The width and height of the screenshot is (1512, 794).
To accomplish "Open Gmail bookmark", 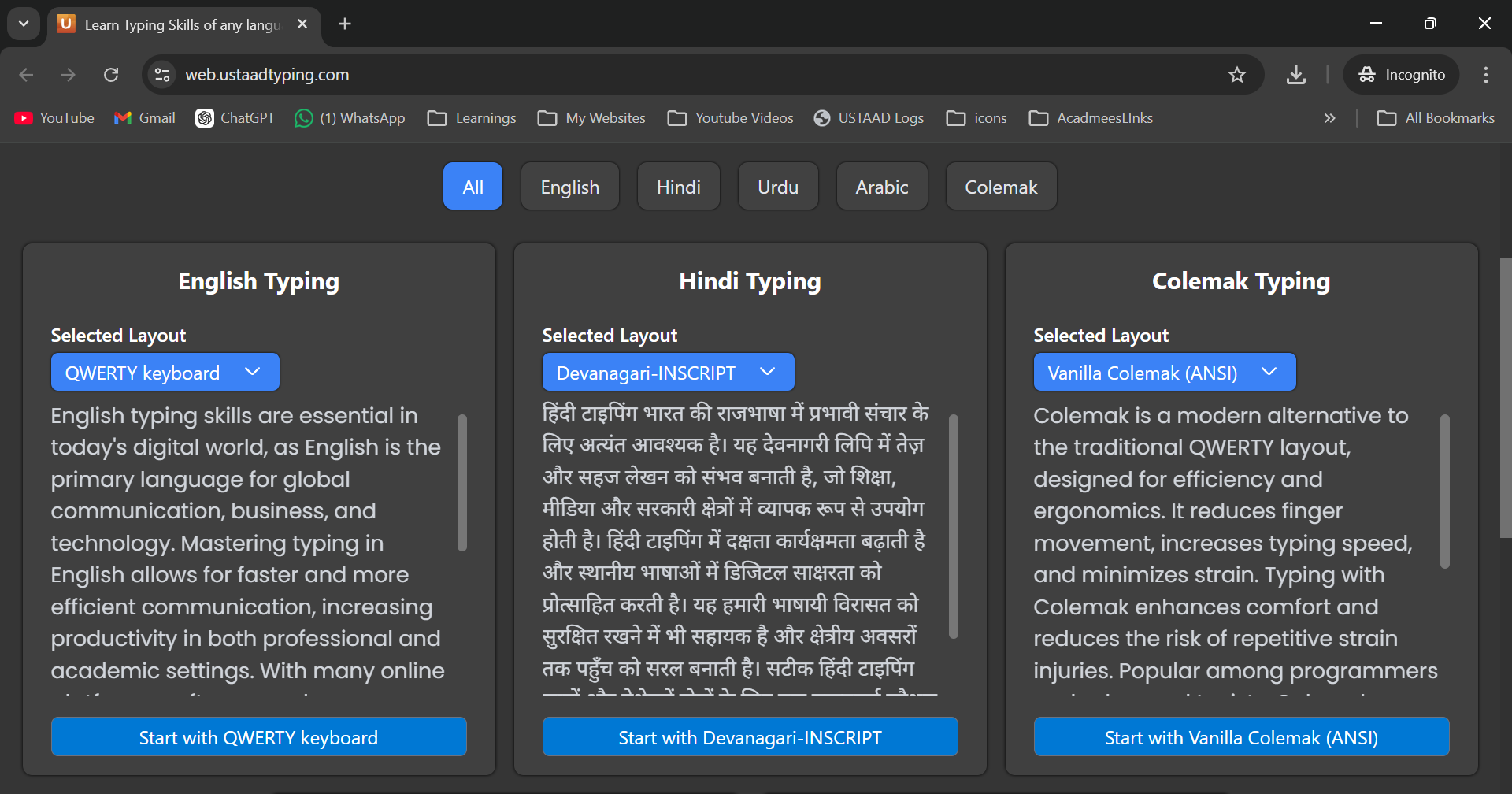I will coord(145,118).
